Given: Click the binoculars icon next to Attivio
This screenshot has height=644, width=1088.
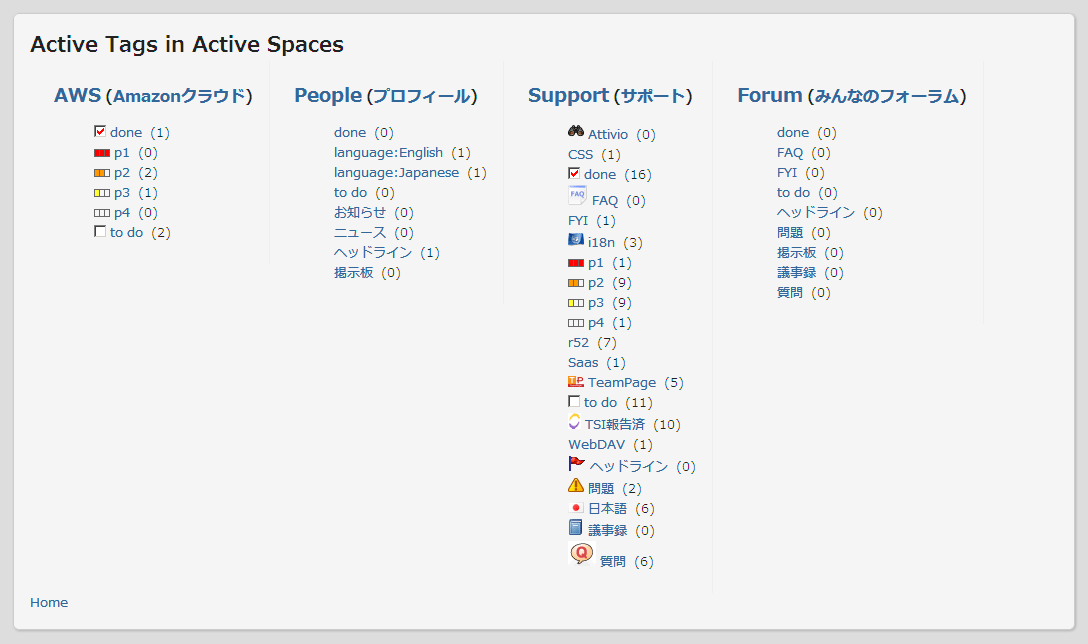Looking at the screenshot, I should (576, 131).
